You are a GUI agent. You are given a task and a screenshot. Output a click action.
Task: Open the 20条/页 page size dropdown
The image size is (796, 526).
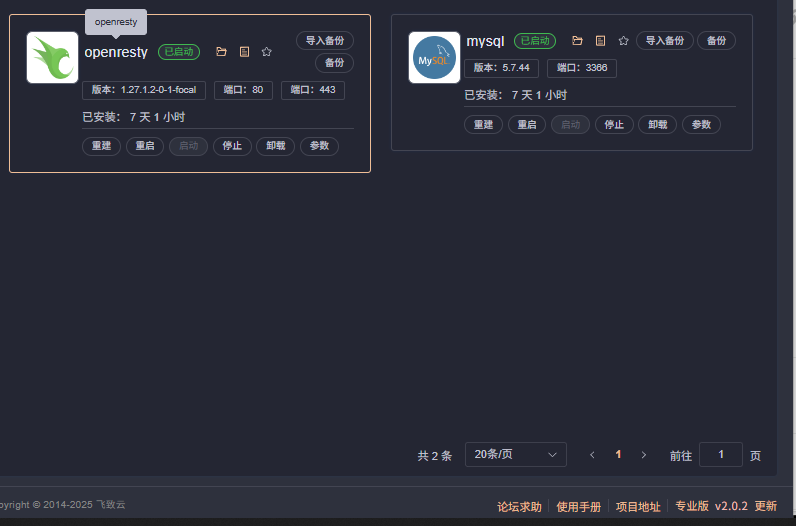click(516, 454)
